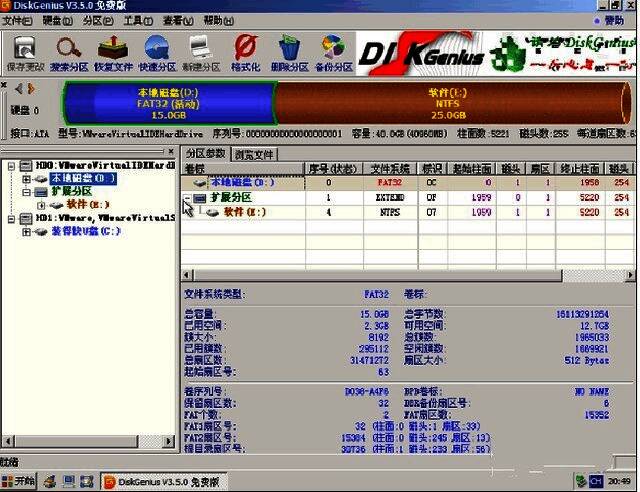Select HD1:VMware disk in the tree
This screenshot has height=492, width=640.
click(x=105, y=218)
